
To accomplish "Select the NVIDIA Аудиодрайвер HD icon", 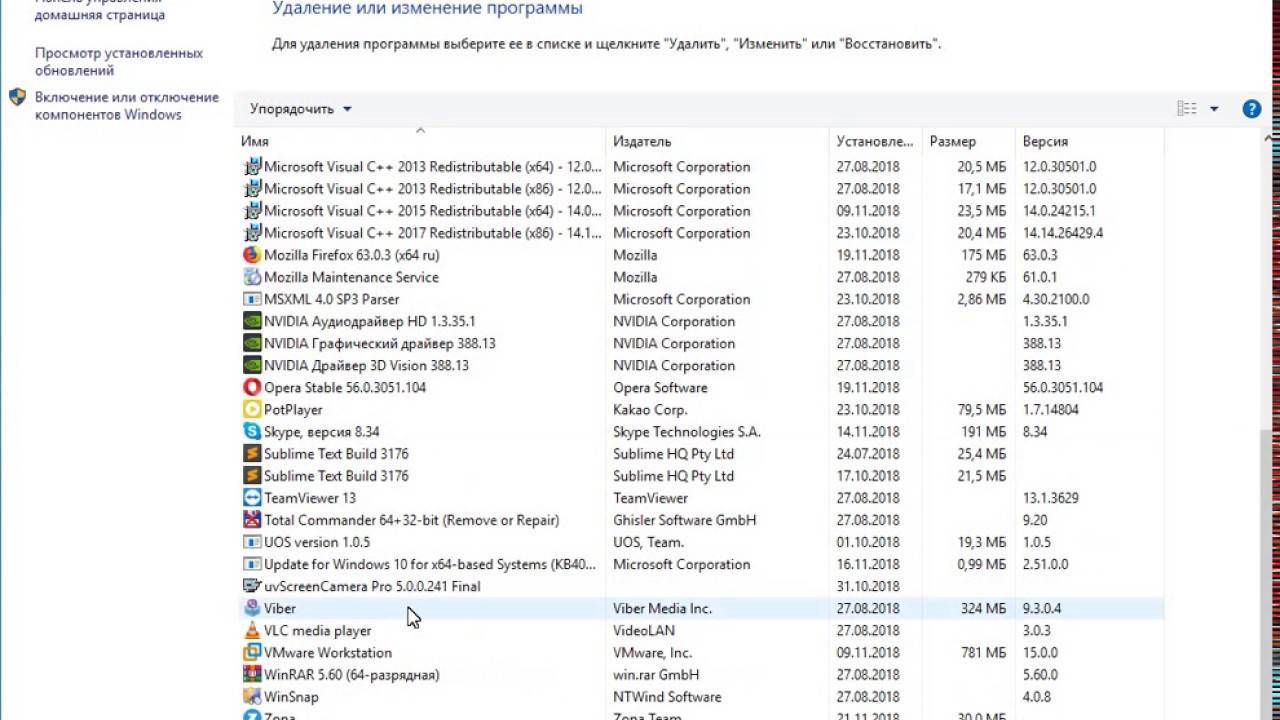I will [252, 322].
